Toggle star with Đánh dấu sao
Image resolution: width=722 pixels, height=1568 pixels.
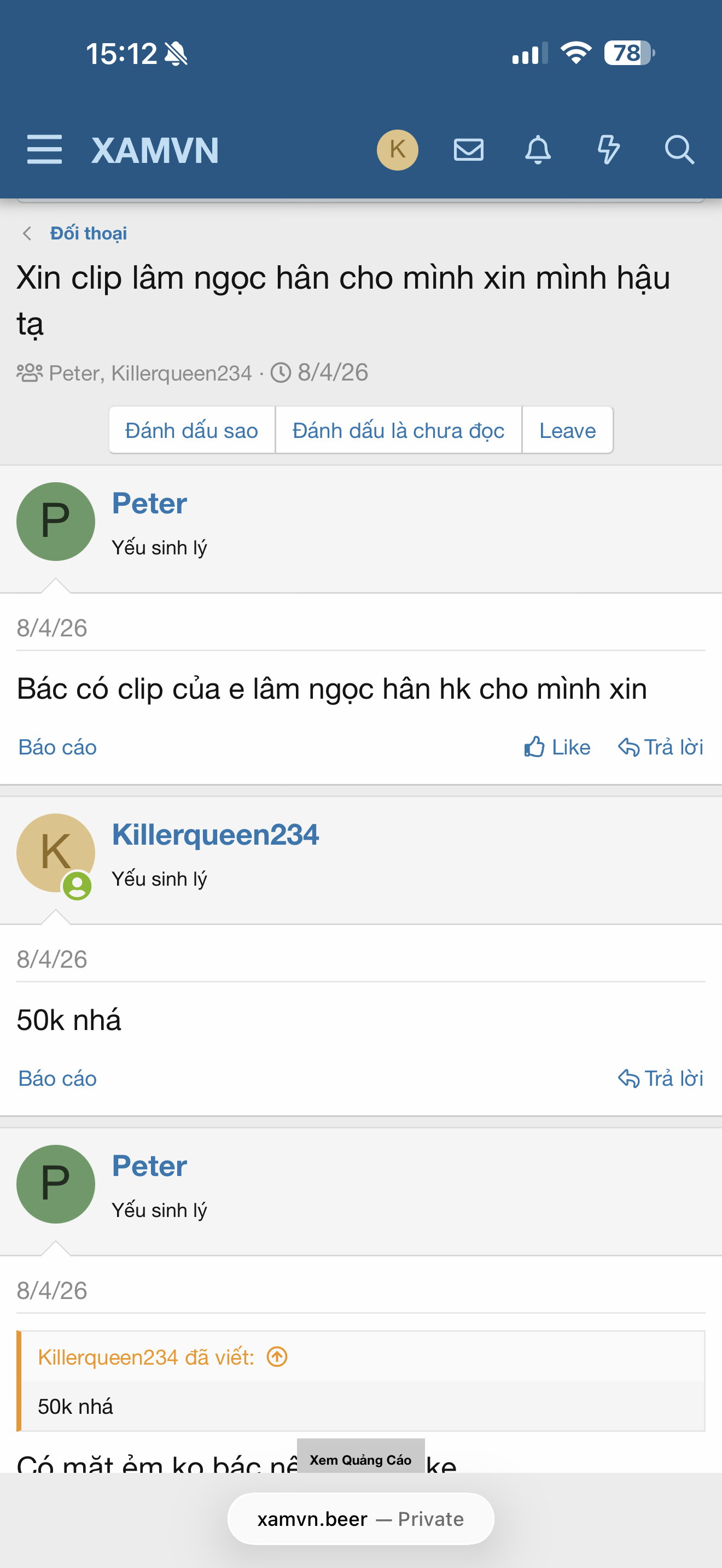(192, 430)
